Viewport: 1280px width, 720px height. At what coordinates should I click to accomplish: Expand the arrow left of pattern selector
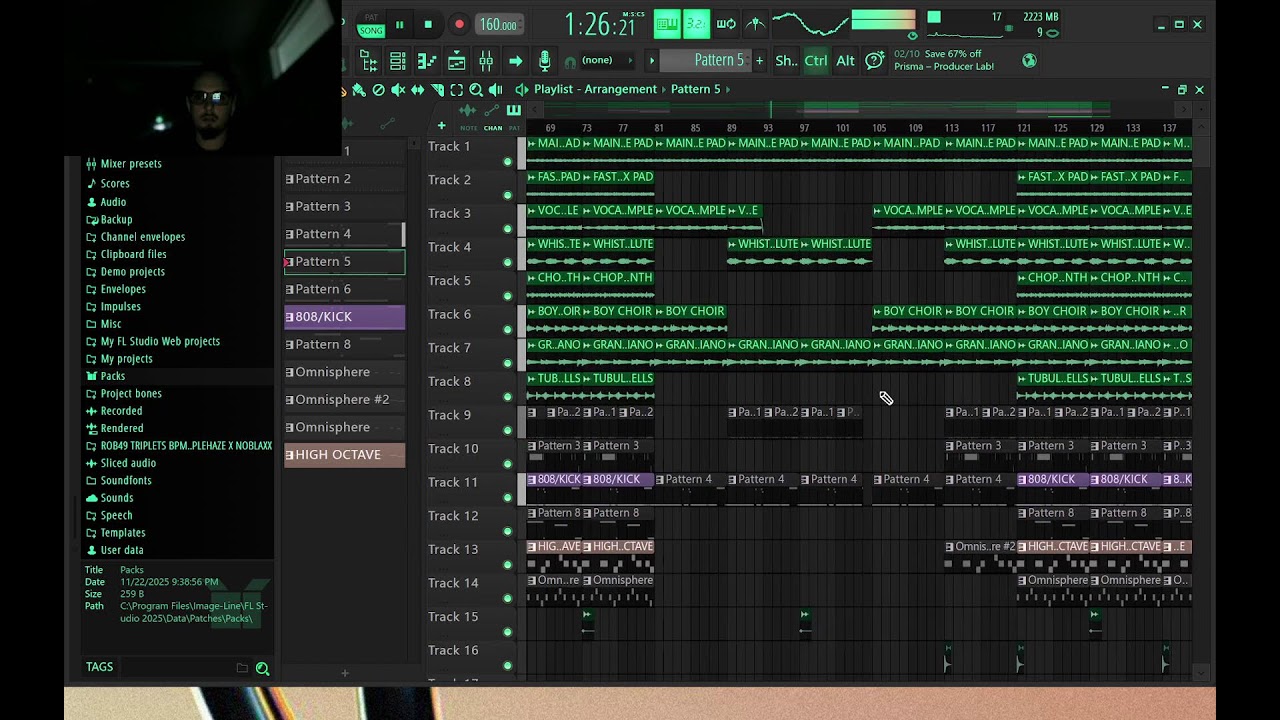(652, 61)
